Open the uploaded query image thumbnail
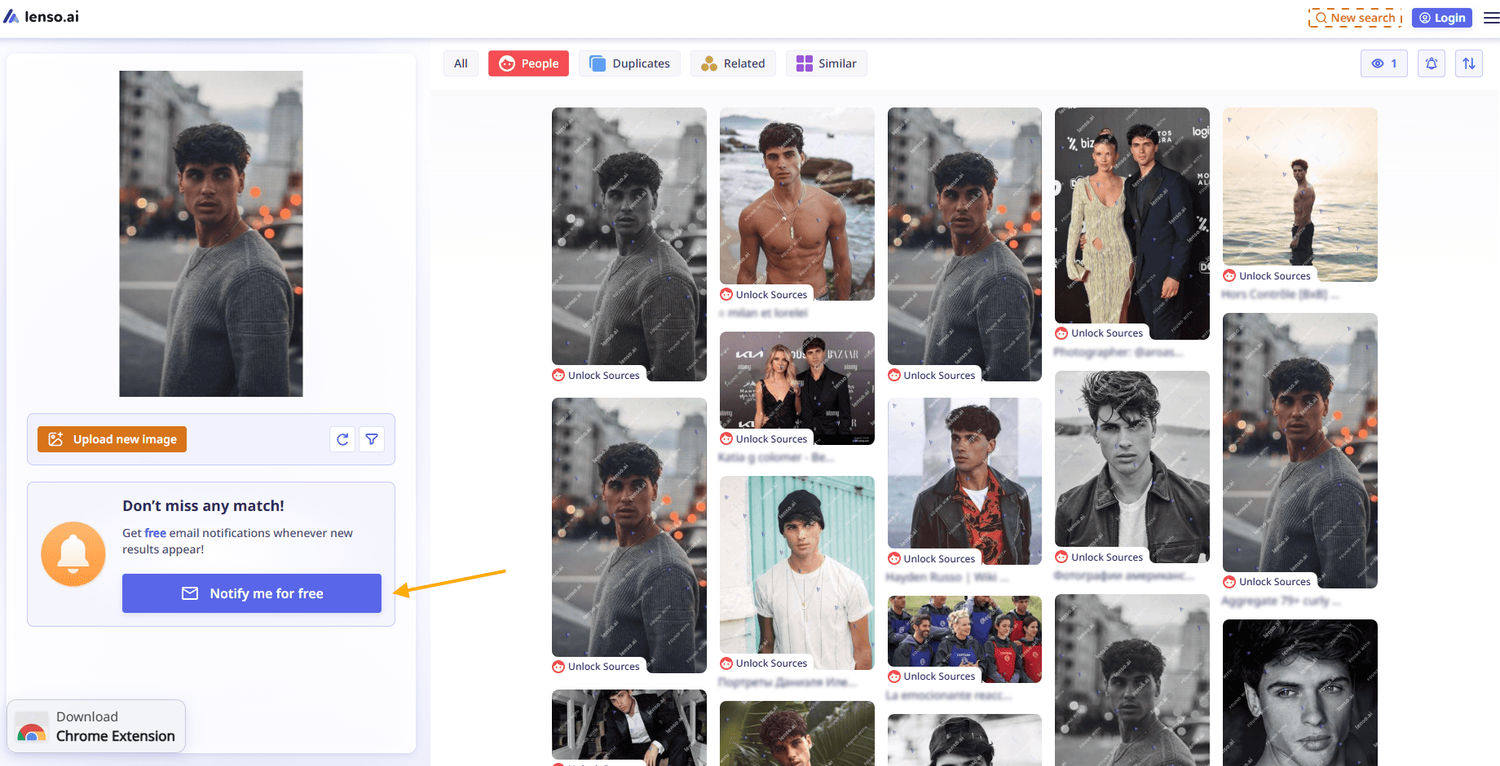The width and height of the screenshot is (1500, 766). [210, 233]
